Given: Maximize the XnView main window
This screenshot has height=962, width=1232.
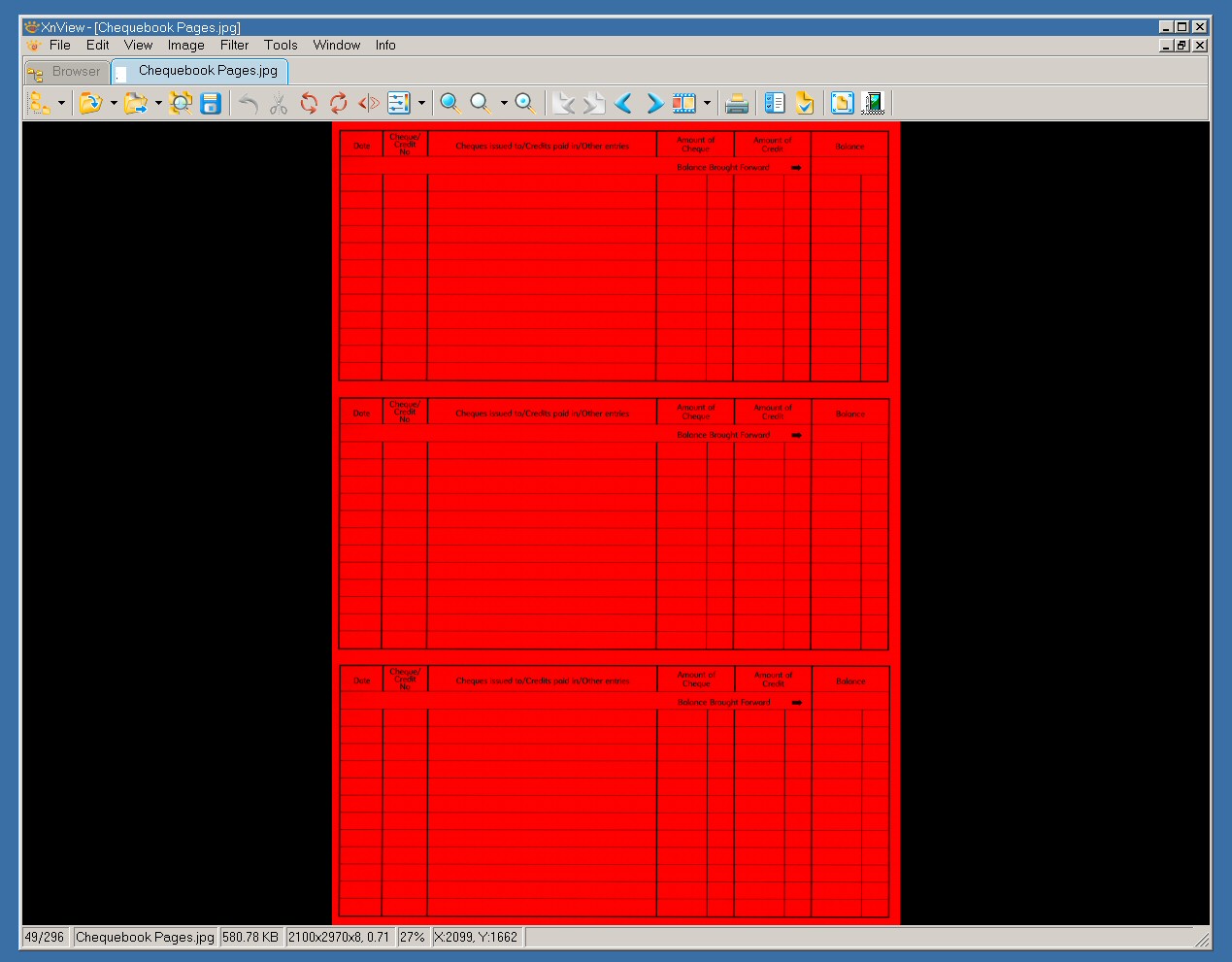Looking at the screenshot, I should point(1182,27).
